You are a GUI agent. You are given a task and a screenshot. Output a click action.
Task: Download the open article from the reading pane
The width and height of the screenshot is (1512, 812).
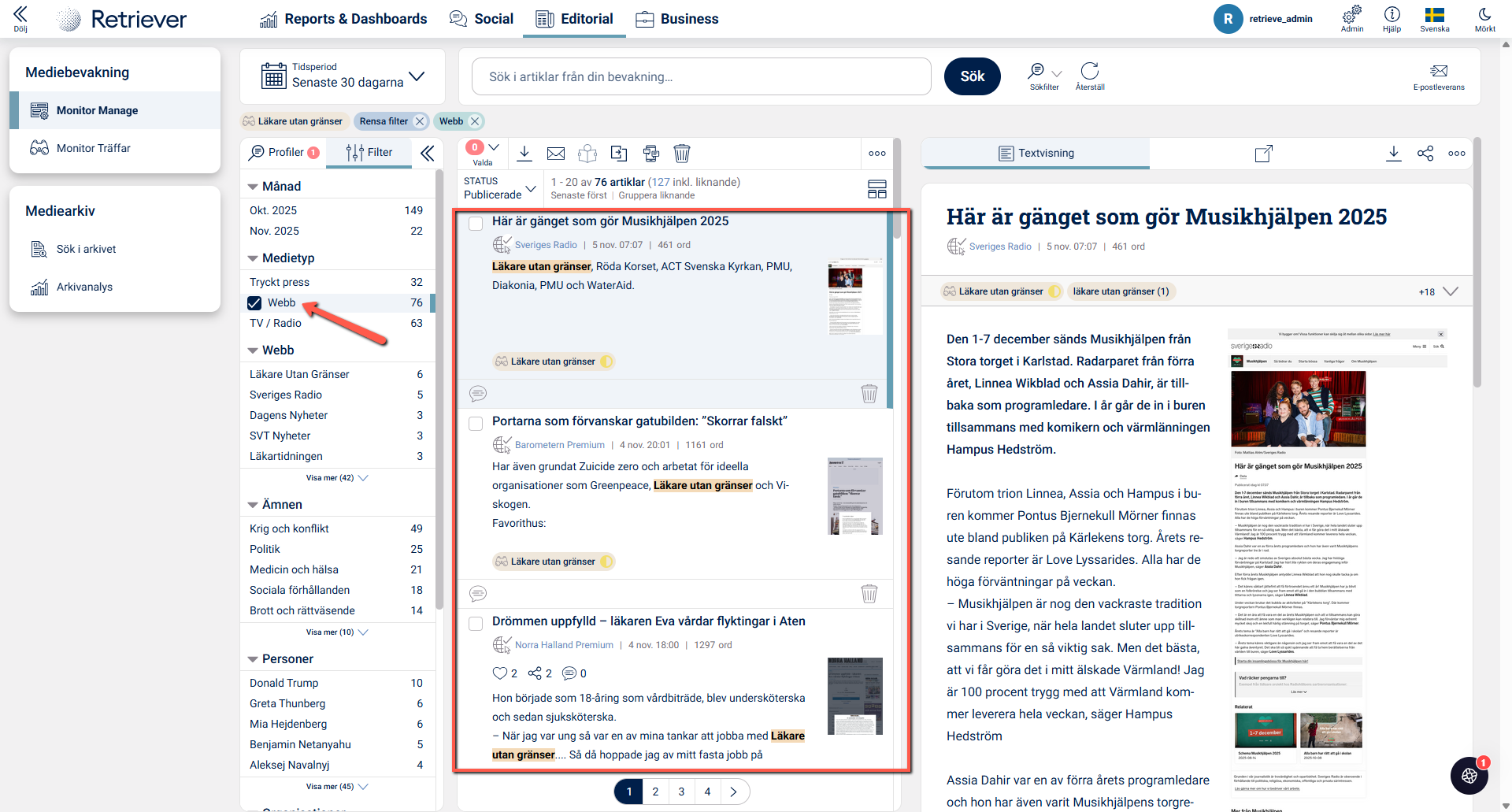coord(1394,154)
